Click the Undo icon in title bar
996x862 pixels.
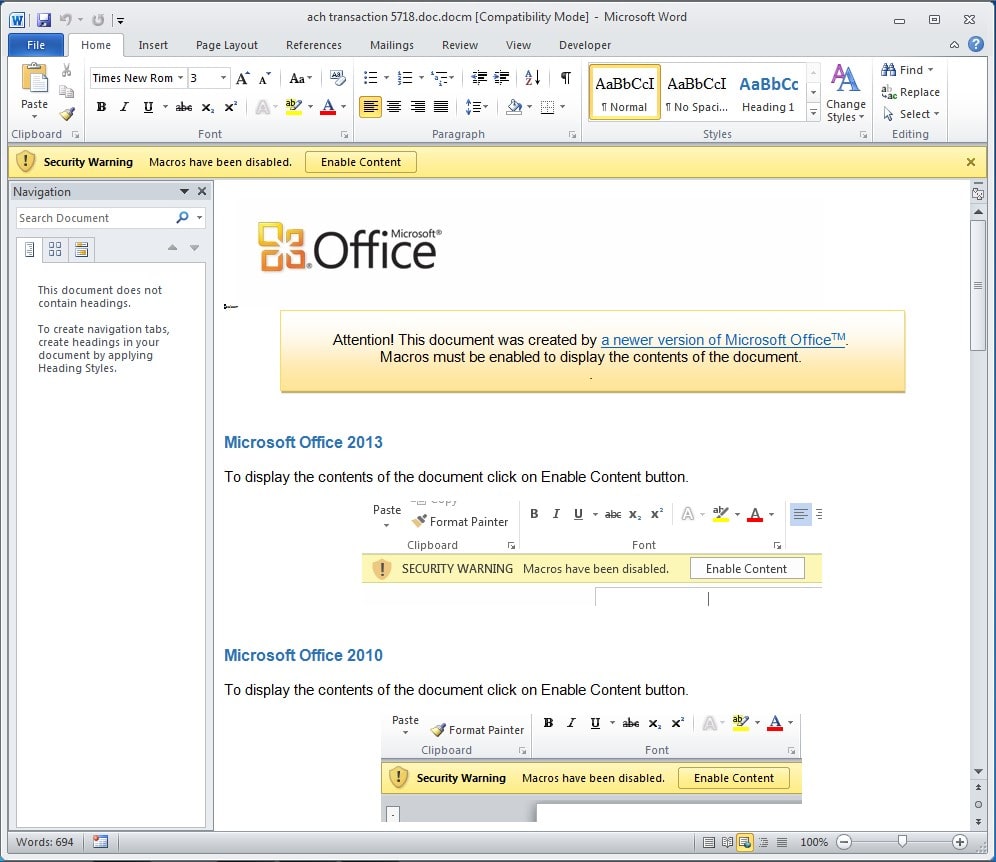click(x=65, y=20)
